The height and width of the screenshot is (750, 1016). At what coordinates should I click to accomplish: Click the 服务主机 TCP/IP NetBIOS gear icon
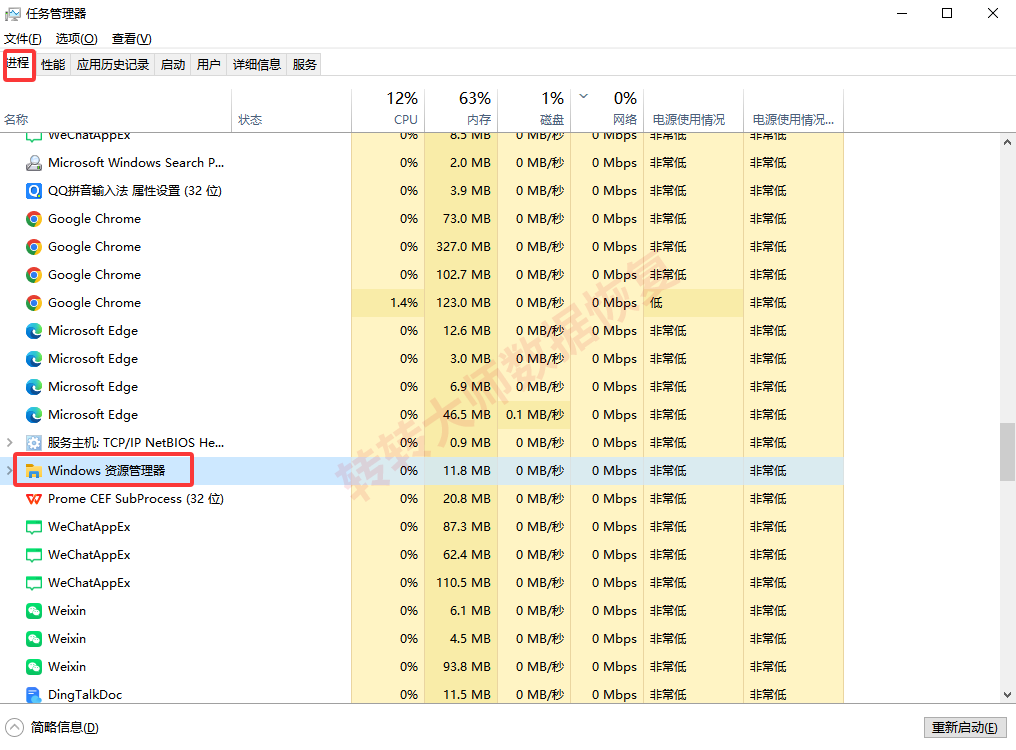(34, 443)
